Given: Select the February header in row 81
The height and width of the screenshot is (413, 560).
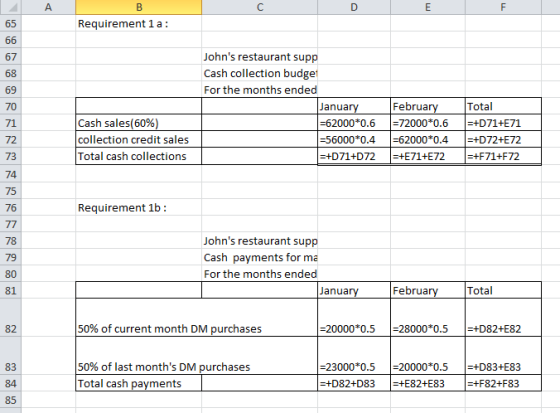Looking at the screenshot, I should coord(428,290).
